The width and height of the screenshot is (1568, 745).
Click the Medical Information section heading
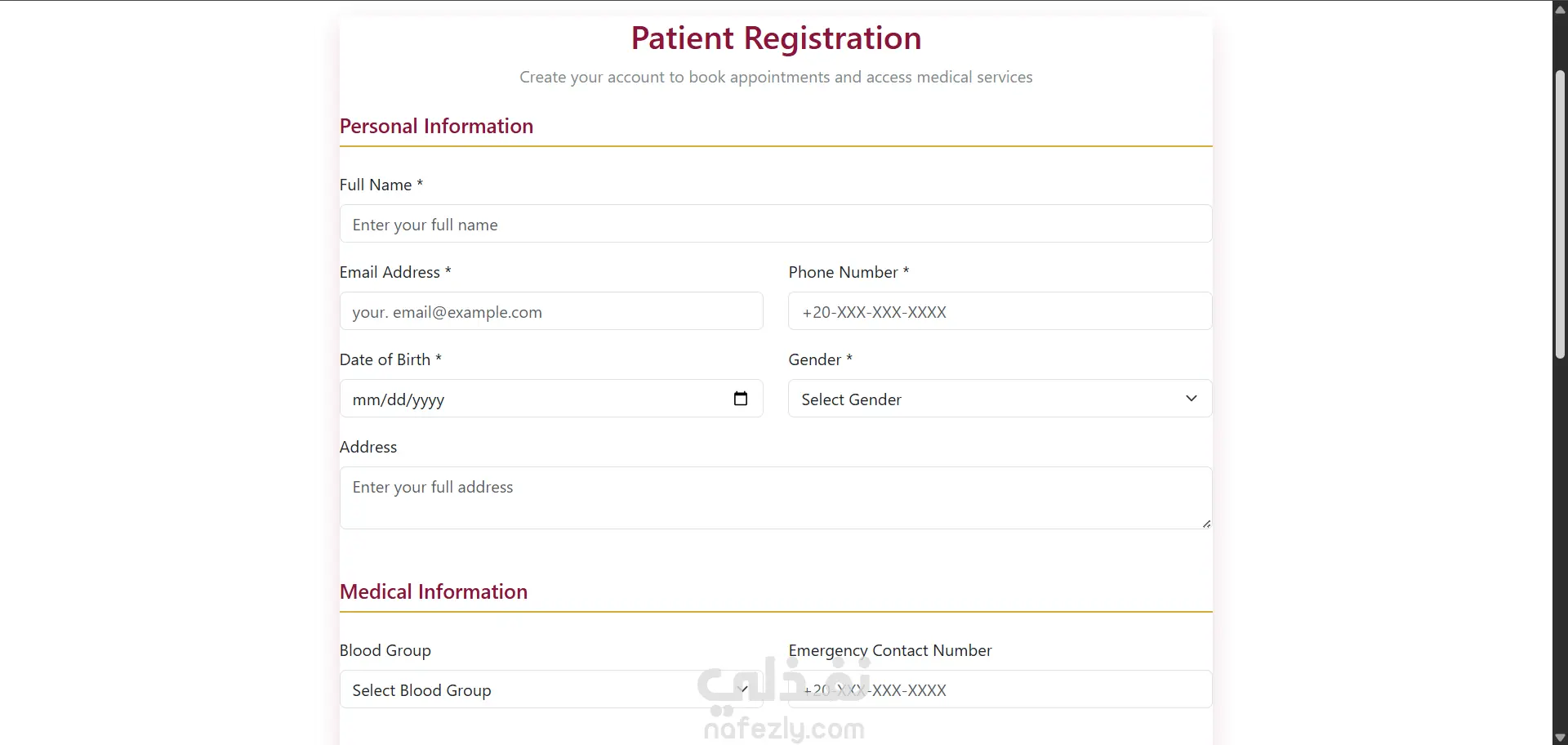pos(434,592)
